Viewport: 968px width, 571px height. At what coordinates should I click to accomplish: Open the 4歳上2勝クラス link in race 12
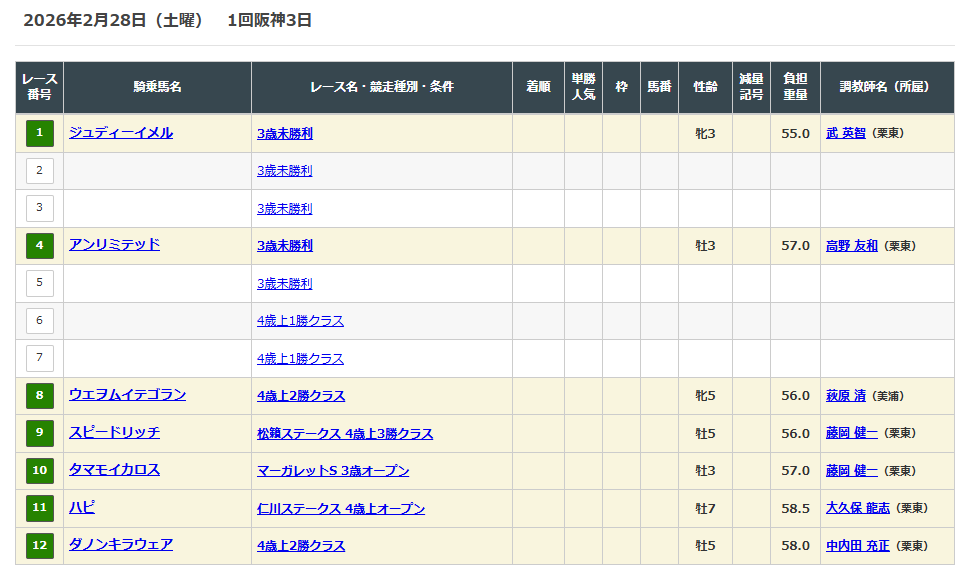[x=301, y=546]
